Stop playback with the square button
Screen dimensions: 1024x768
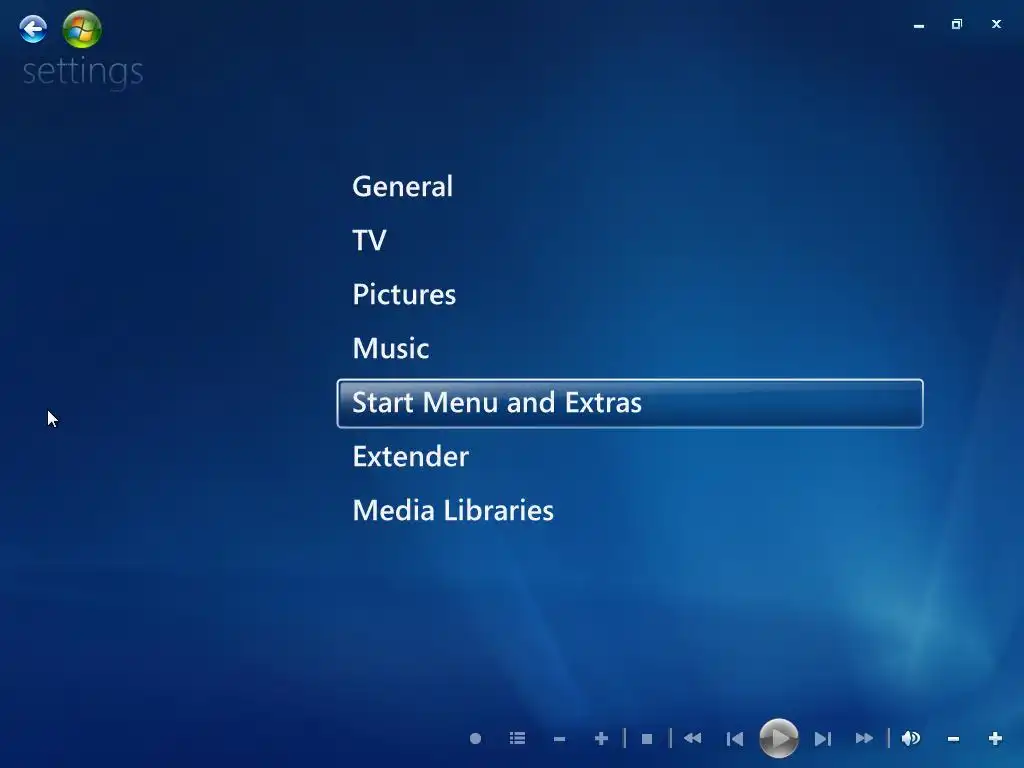647,739
